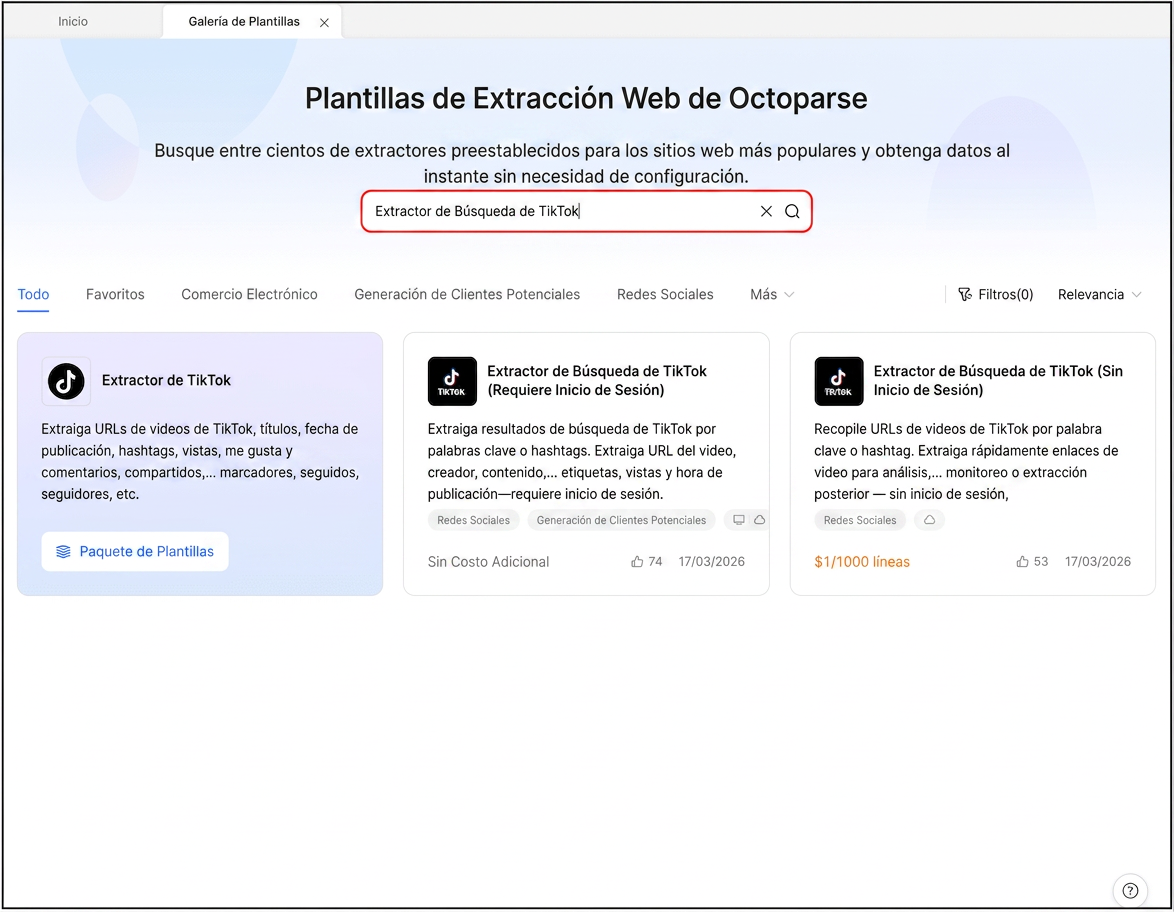Click TikTok logo on Sin Inicio de Sesión card
Screen dimensions: 1174x912
coord(839,381)
